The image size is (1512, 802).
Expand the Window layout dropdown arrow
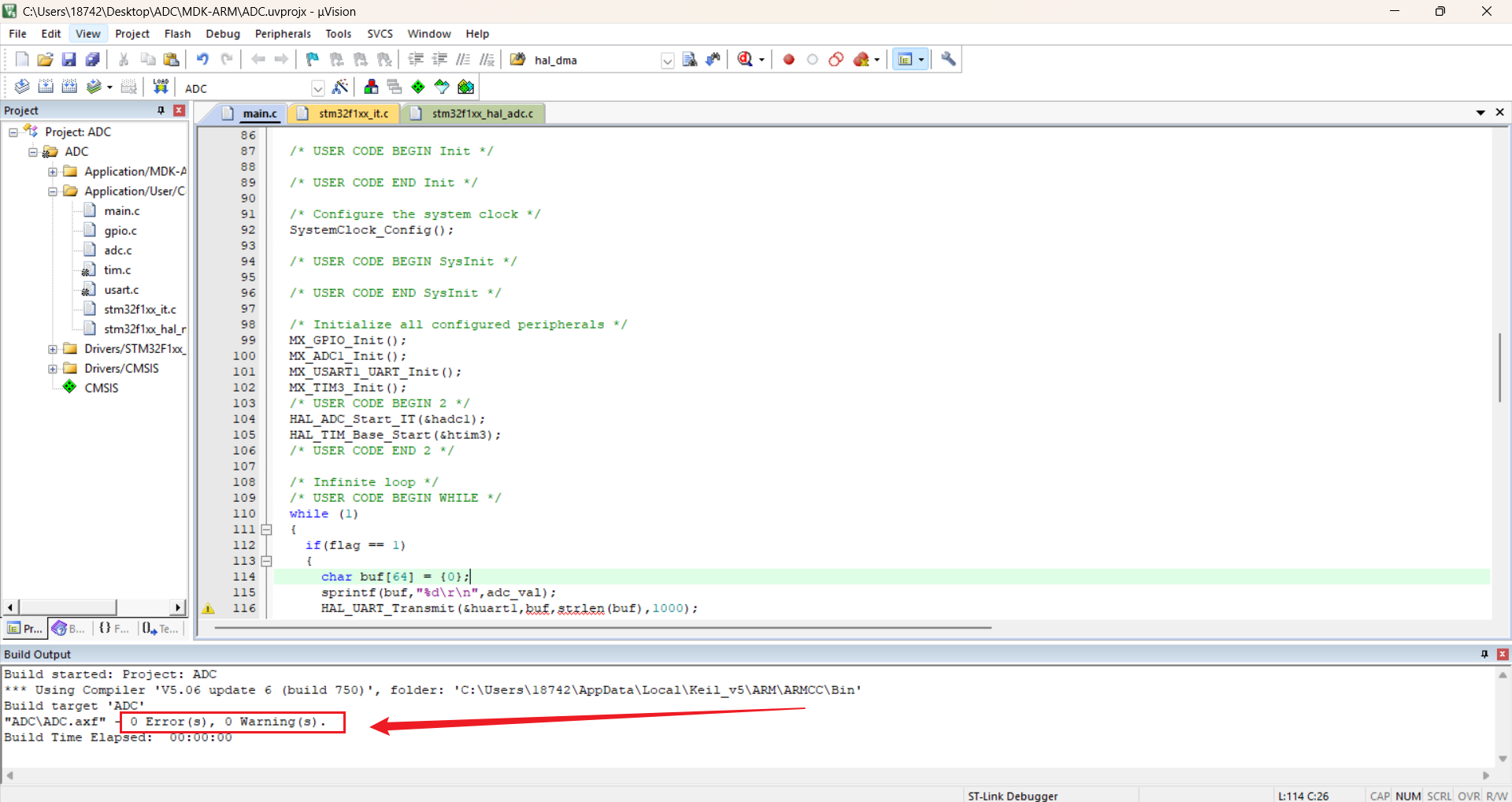921,60
